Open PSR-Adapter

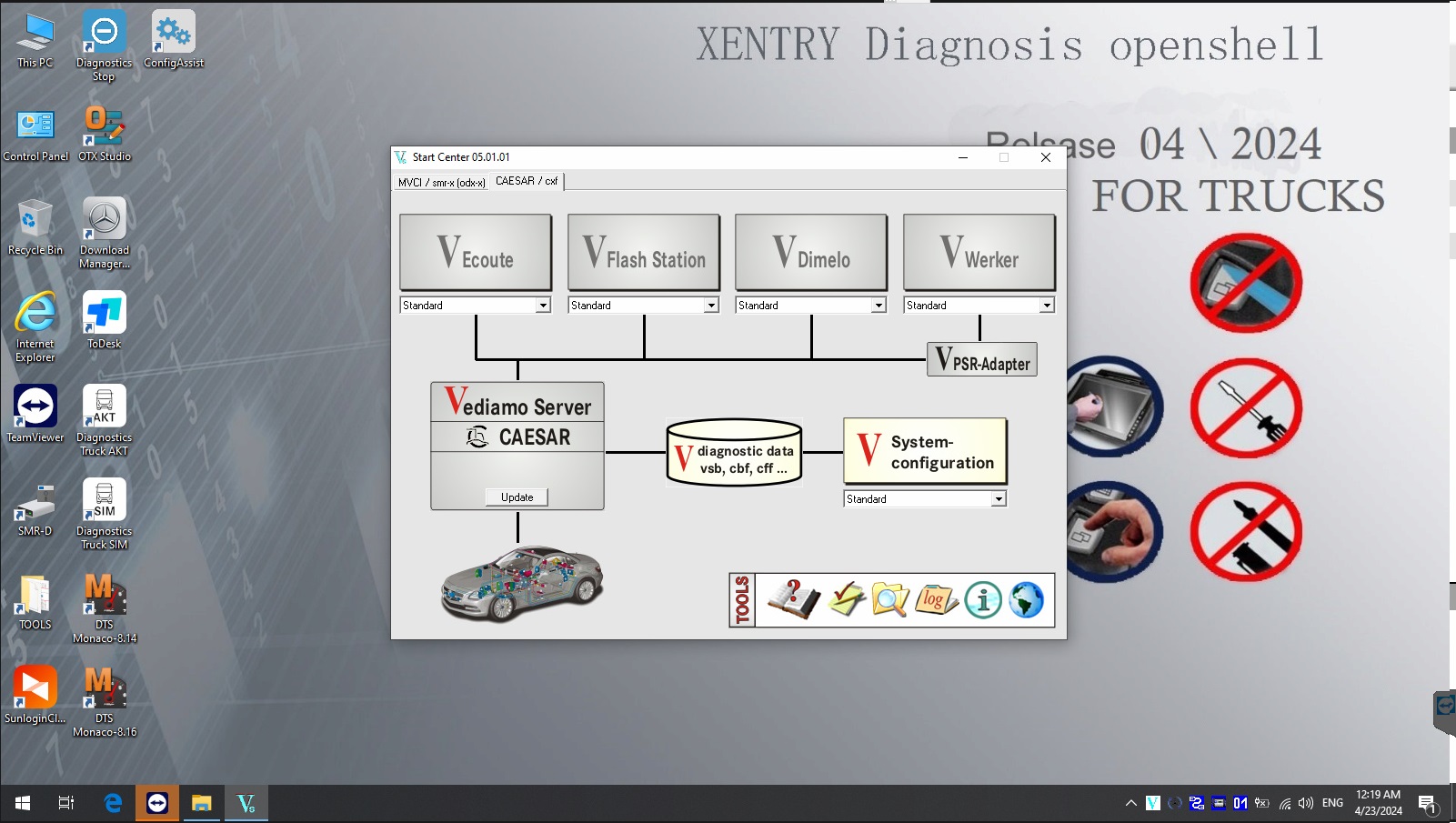pyautogui.click(x=982, y=359)
